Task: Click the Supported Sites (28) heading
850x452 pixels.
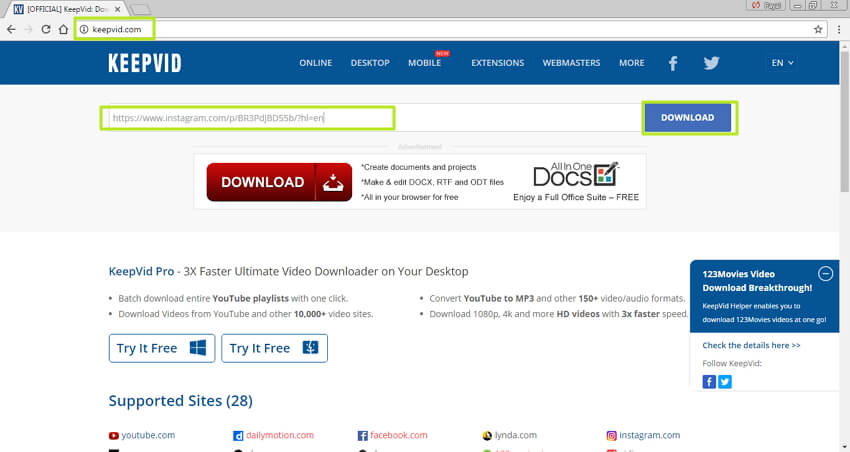Action: coord(181,401)
